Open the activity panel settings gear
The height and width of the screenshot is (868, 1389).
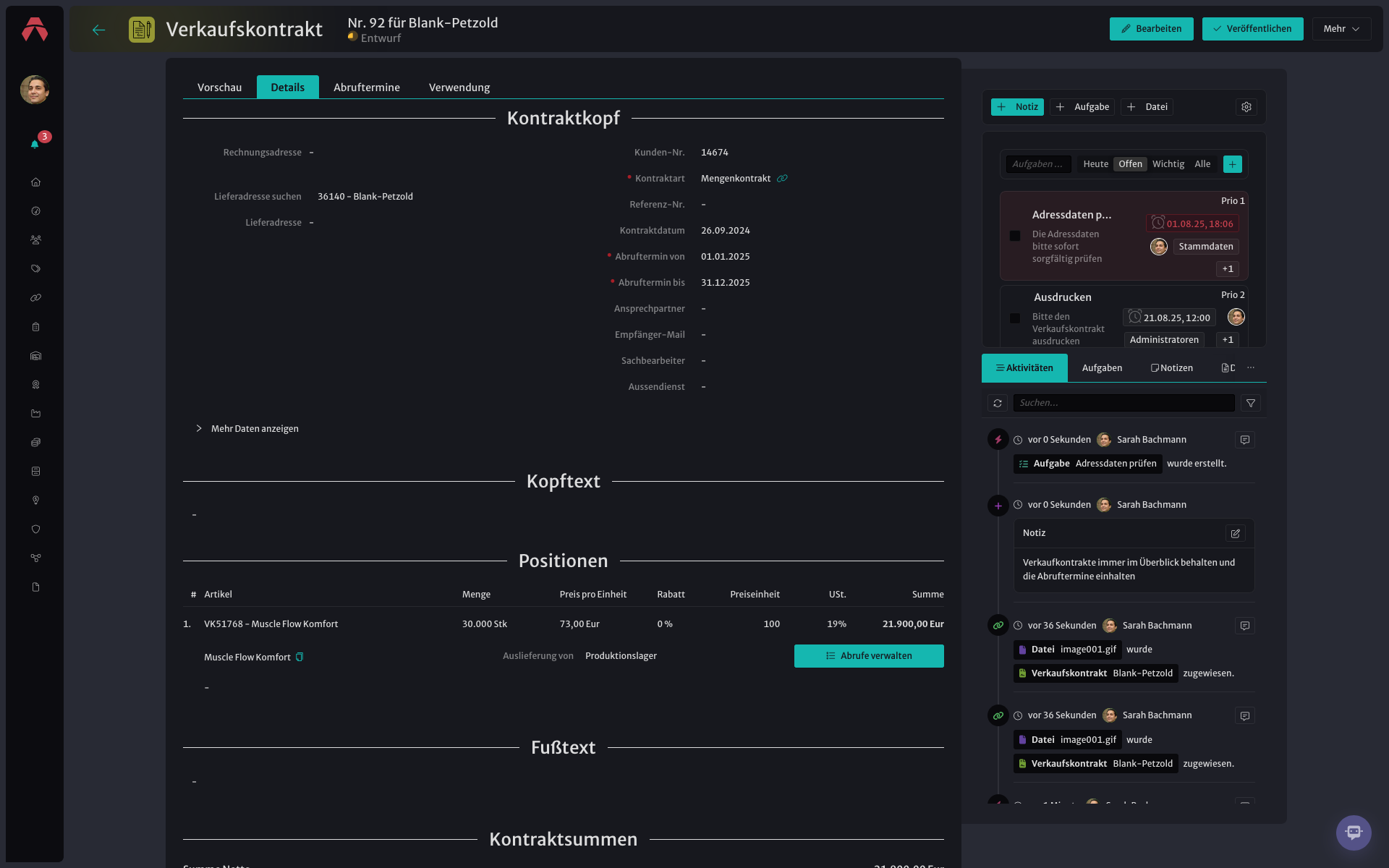(1246, 107)
